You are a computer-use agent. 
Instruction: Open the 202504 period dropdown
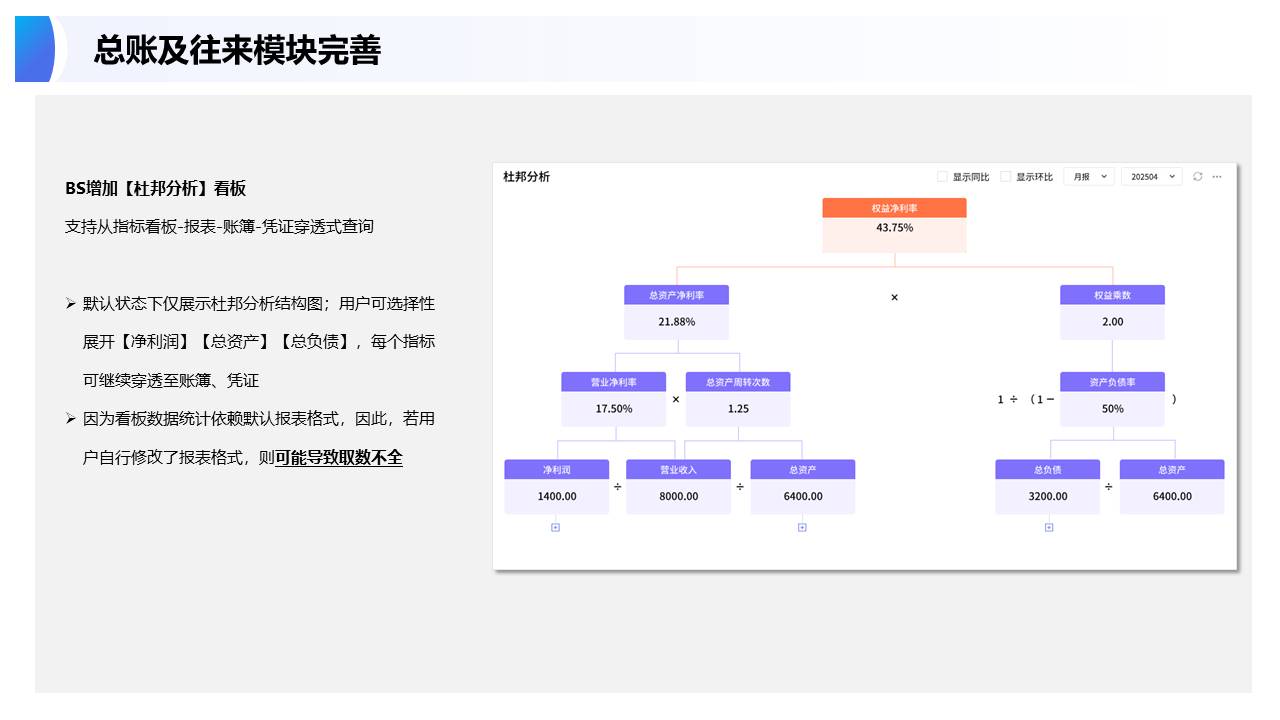(1151, 177)
